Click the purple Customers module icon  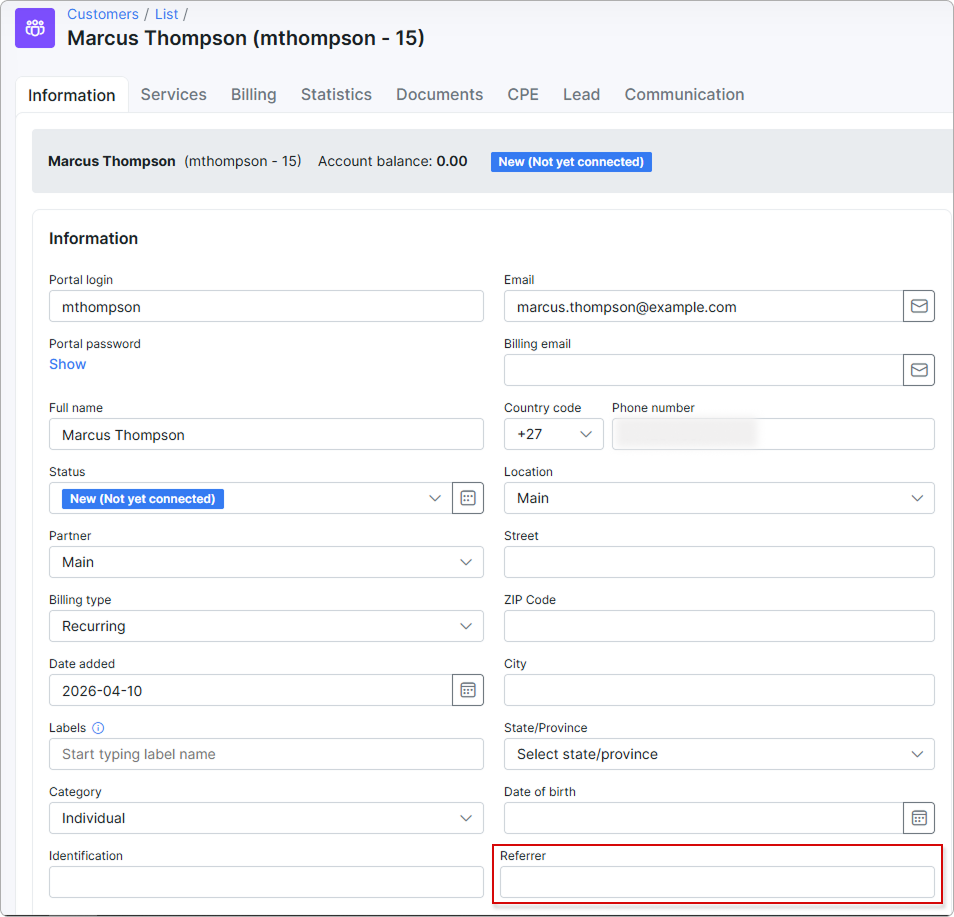[35, 28]
